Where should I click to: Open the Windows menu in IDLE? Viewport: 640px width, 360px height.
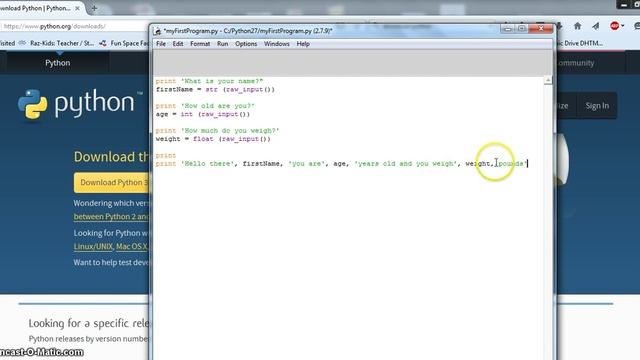click(276, 44)
